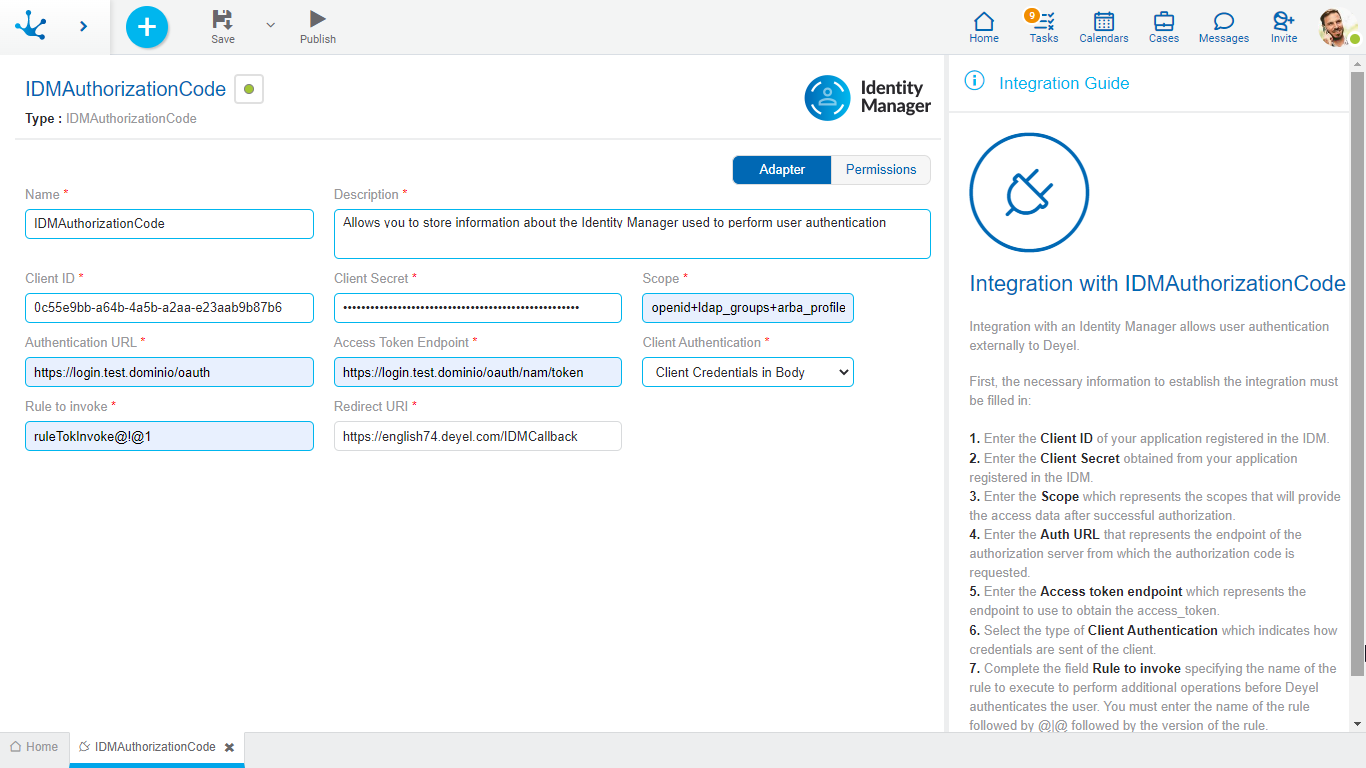This screenshot has height=768, width=1366.
Task: Open the Messages icon
Action: pyautogui.click(x=1224, y=27)
